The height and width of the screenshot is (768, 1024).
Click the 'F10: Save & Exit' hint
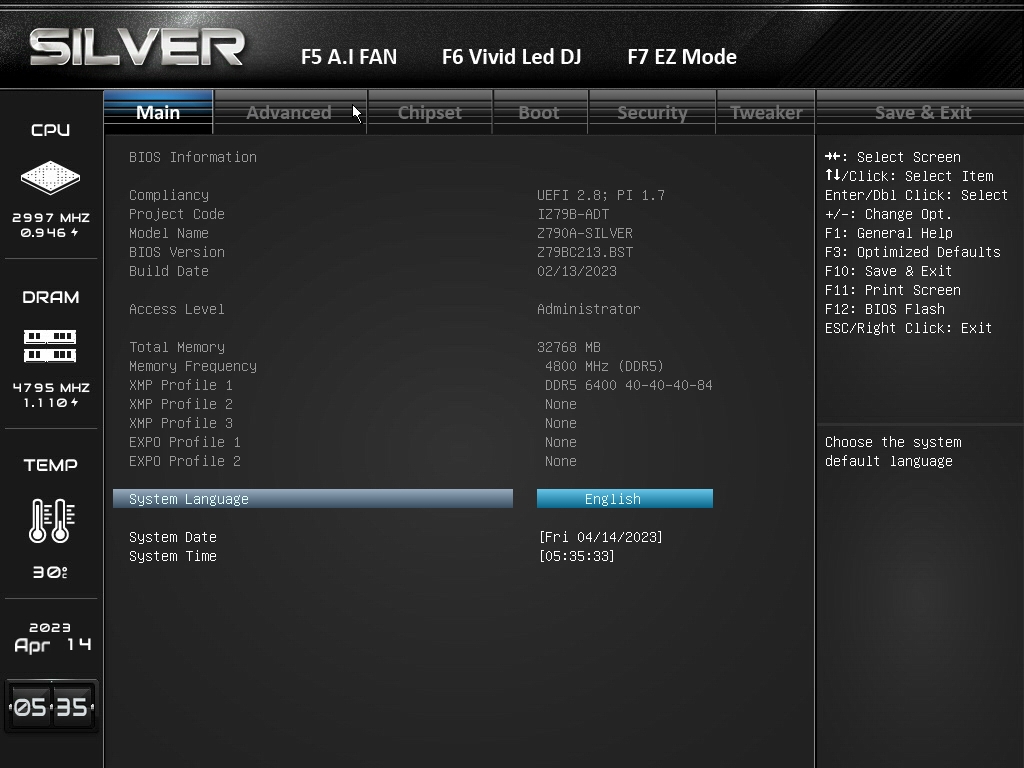click(x=888, y=270)
